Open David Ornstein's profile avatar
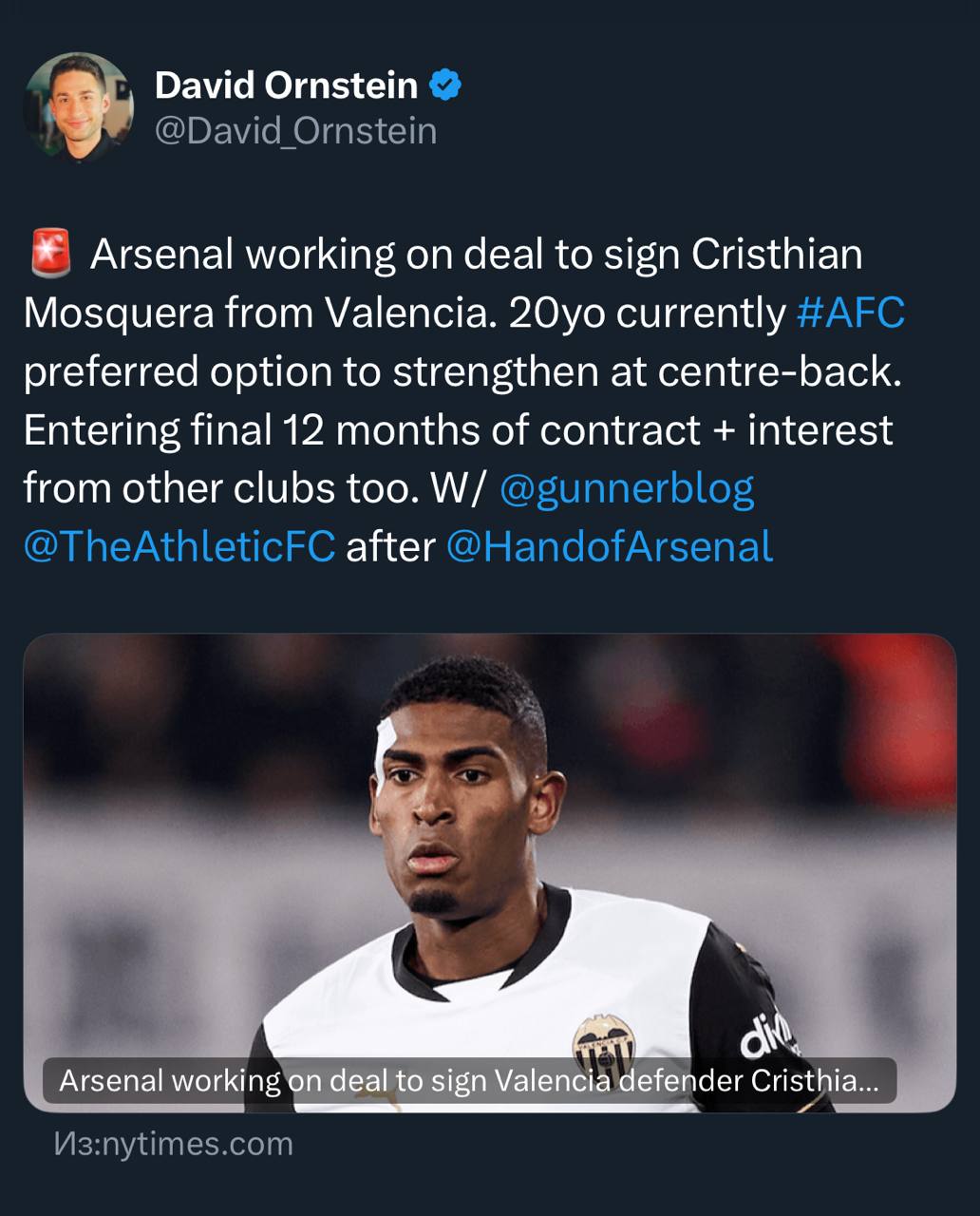This screenshot has width=980, height=1216. [x=79, y=106]
